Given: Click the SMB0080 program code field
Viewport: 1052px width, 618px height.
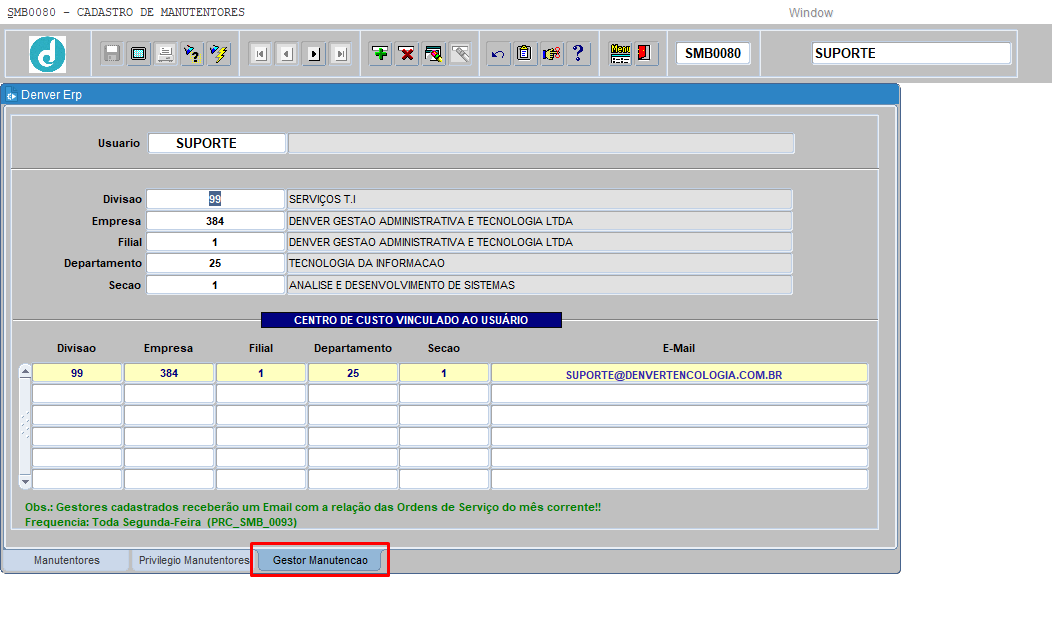Looking at the screenshot, I should coord(713,53).
